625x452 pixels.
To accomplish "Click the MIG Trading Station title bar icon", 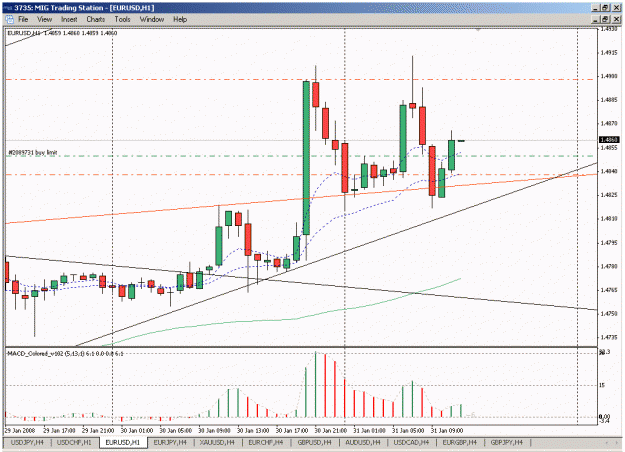I will click(x=8, y=8).
